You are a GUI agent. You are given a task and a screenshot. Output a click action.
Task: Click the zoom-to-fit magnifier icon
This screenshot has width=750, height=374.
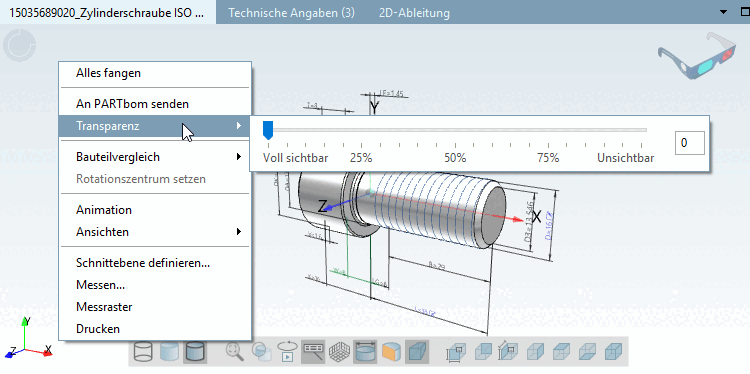point(235,352)
